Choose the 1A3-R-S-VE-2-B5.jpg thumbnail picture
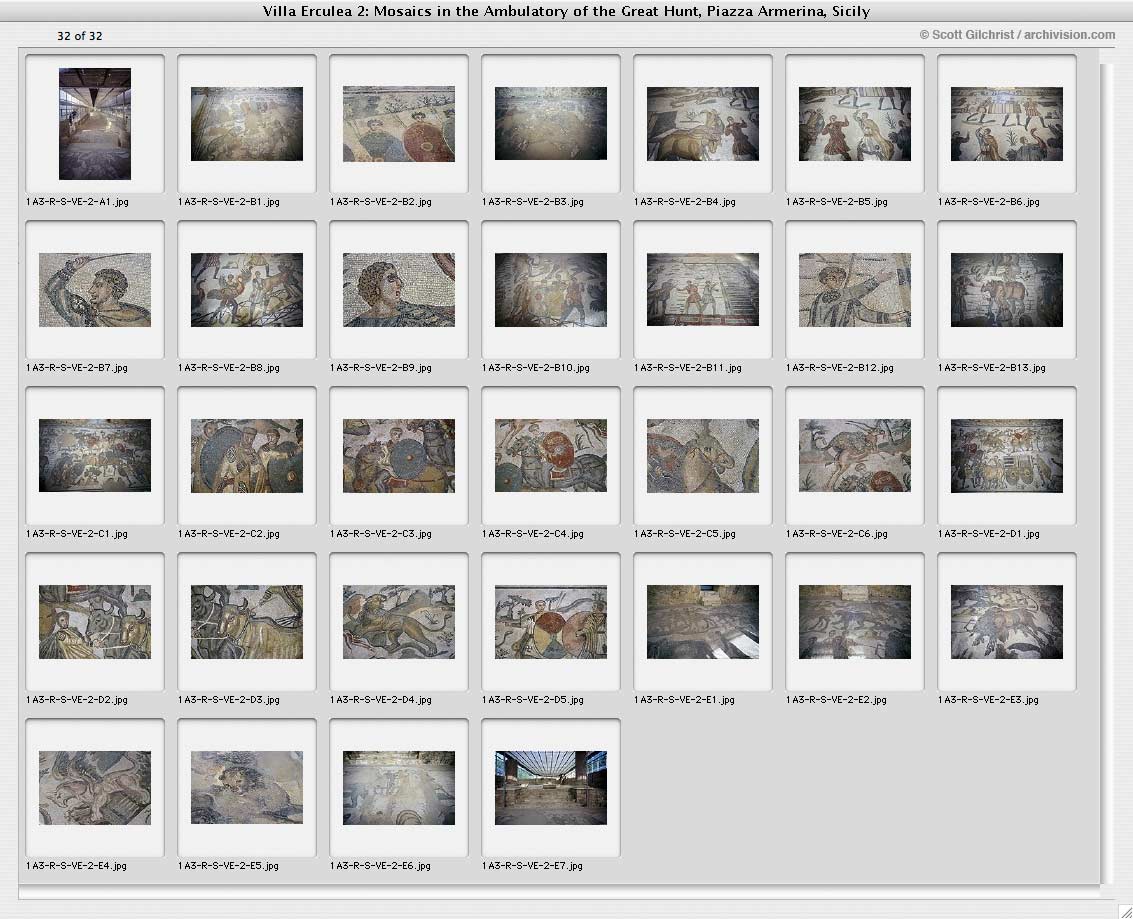 coord(855,124)
